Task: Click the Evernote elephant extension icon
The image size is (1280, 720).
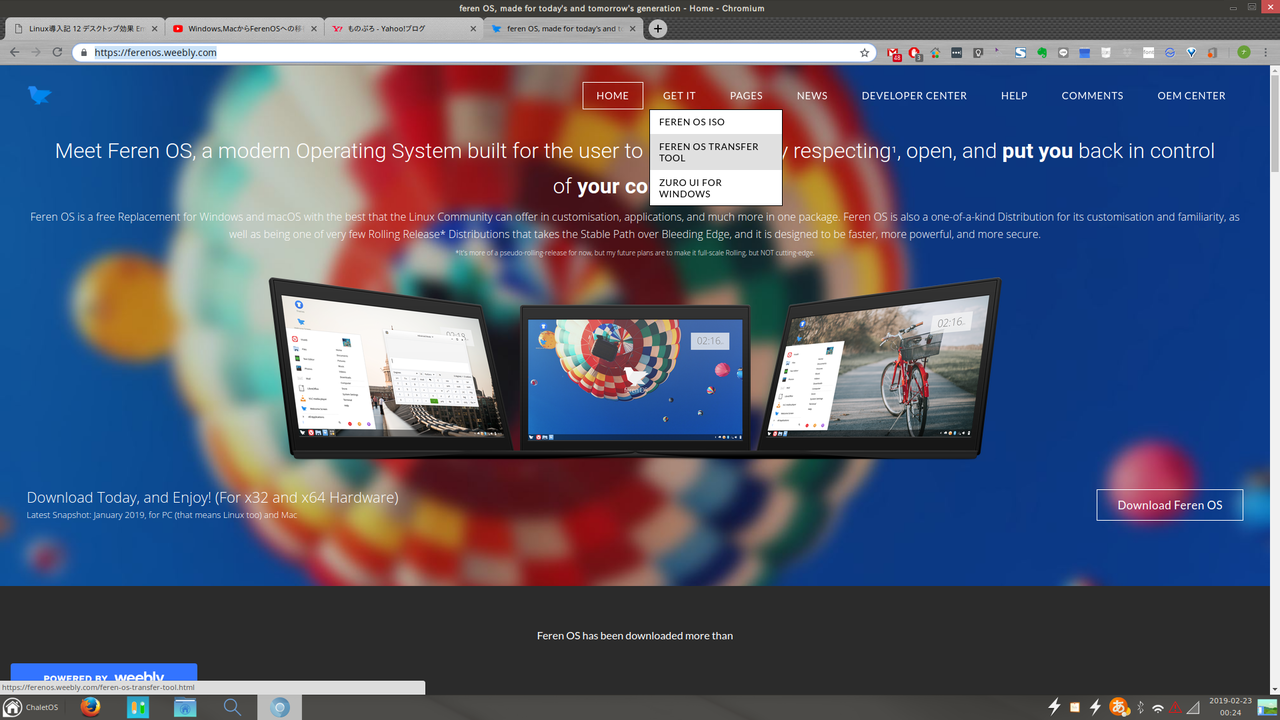Action: pyautogui.click(x=1041, y=52)
